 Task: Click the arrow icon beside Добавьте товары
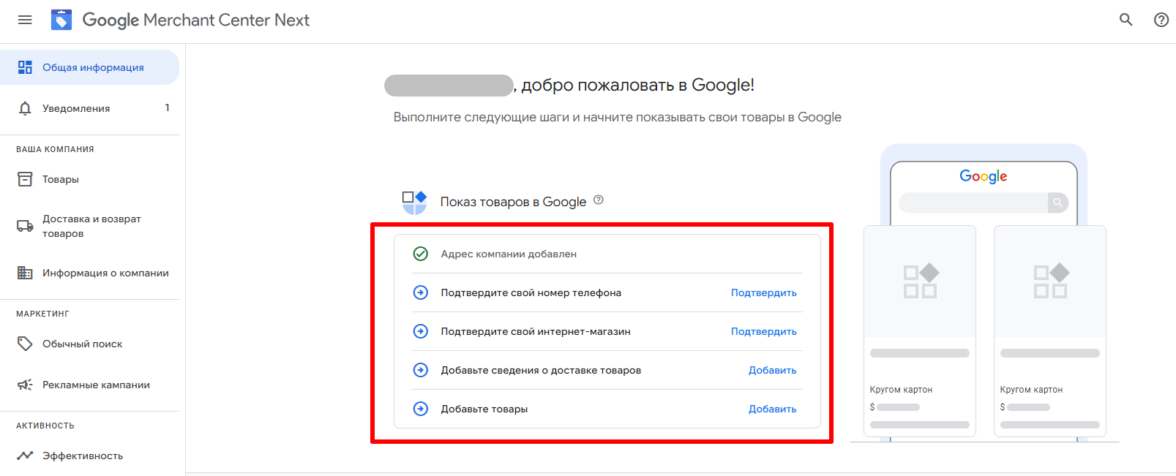pos(421,409)
